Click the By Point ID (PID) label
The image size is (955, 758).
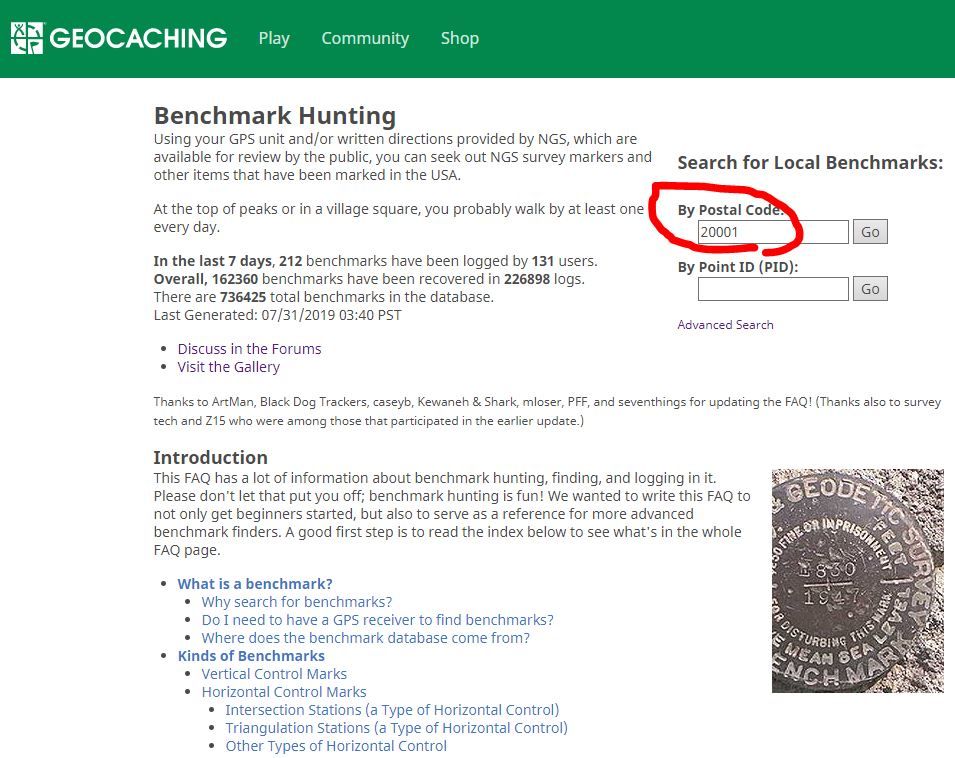pyautogui.click(x=738, y=267)
